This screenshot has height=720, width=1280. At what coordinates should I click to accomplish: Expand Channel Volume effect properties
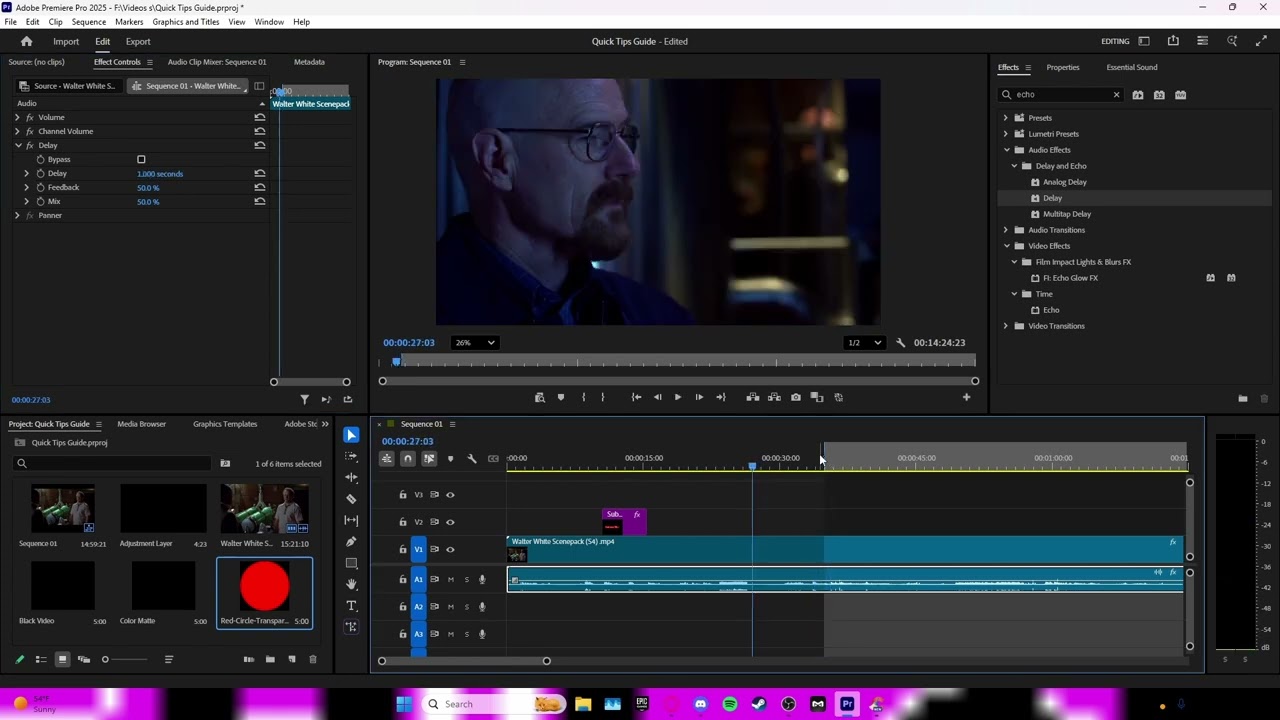point(17,131)
